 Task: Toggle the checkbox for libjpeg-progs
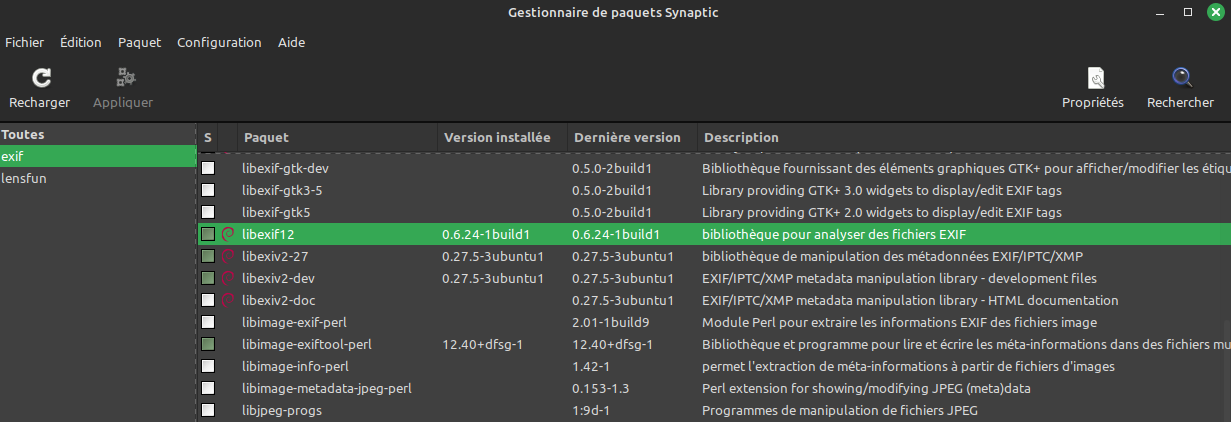pyautogui.click(x=208, y=410)
